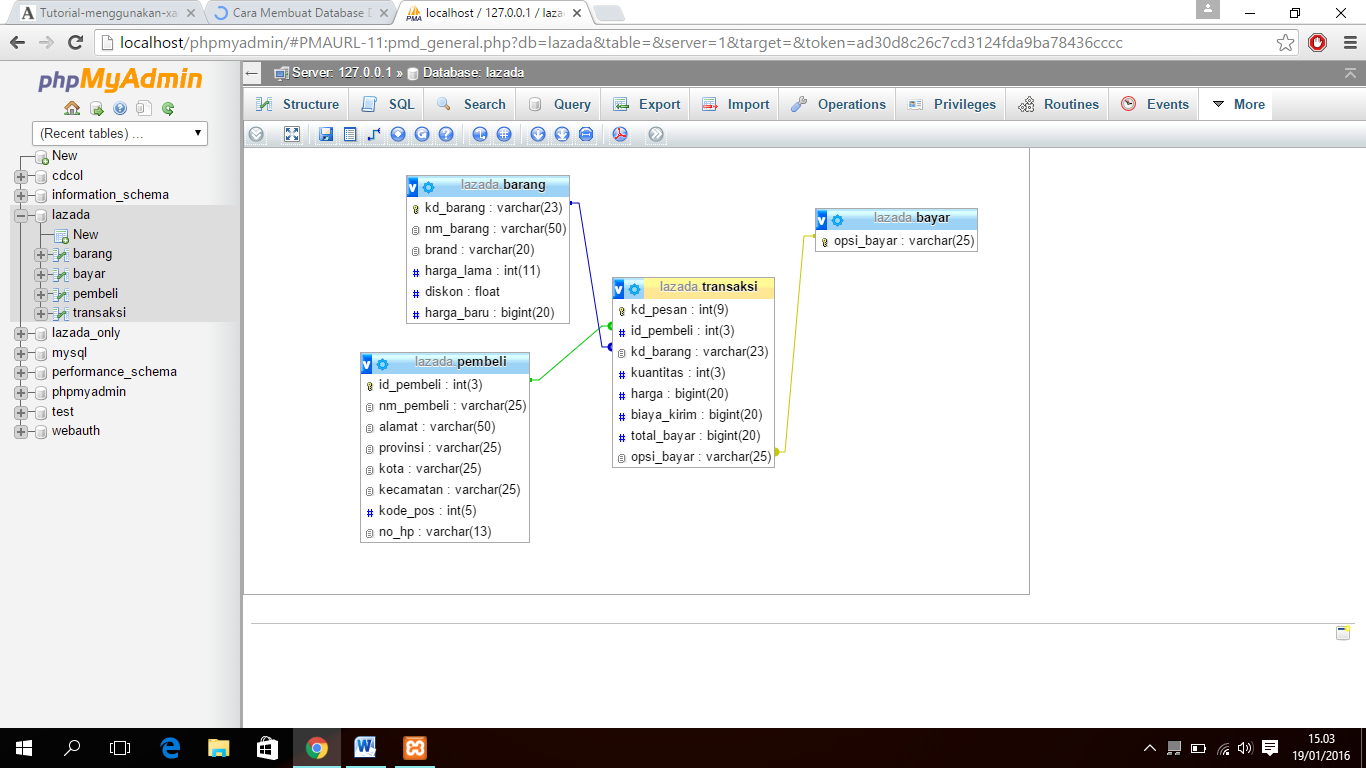Click the Server: 127.0.0.1 breadcrumb link
The height and width of the screenshot is (768, 1366).
341,73
